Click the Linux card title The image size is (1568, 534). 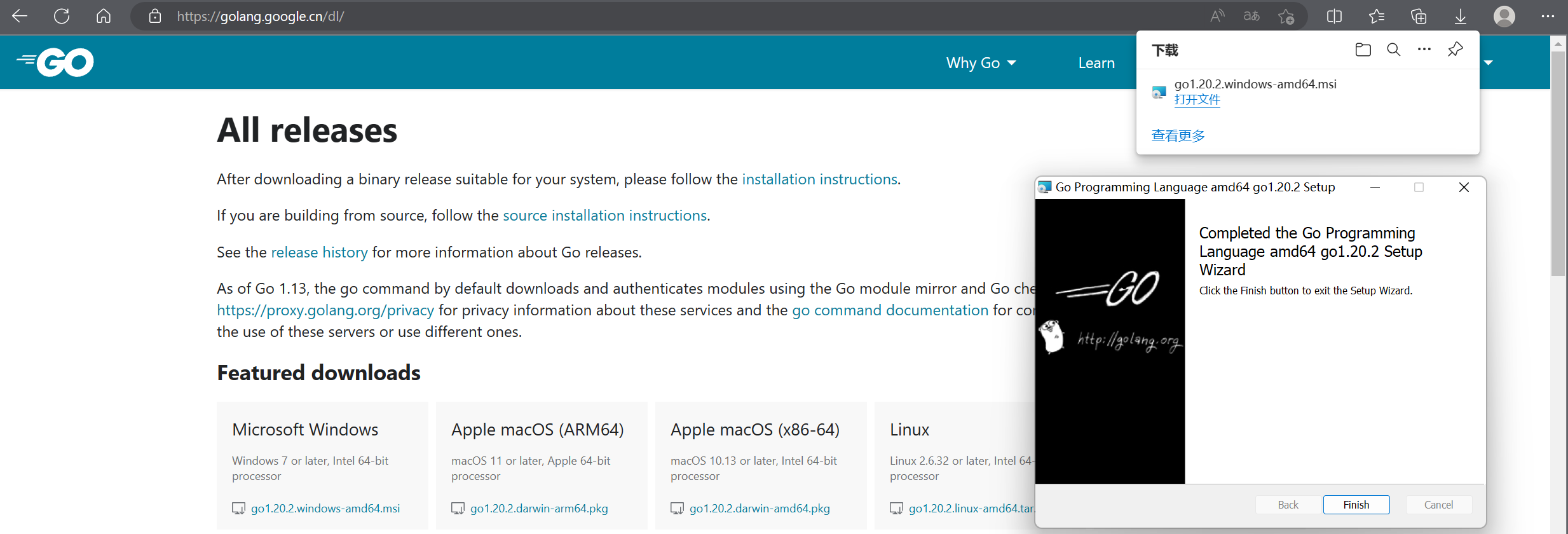(x=910, y=430)
